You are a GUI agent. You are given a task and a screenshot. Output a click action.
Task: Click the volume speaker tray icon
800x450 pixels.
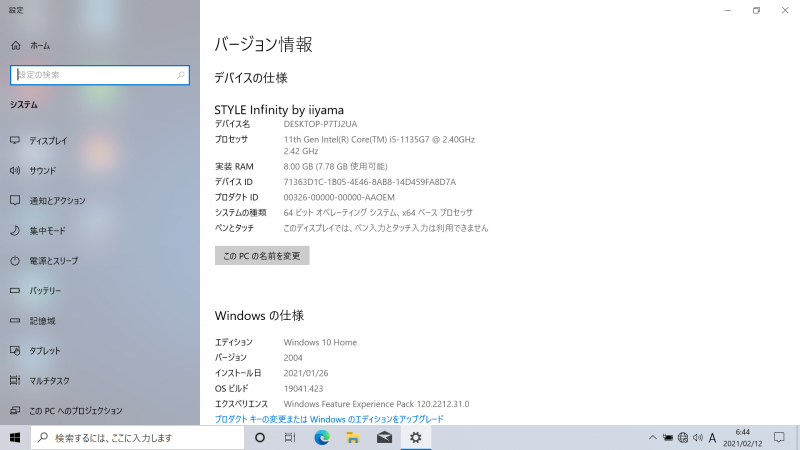click(x=698, y=438)
